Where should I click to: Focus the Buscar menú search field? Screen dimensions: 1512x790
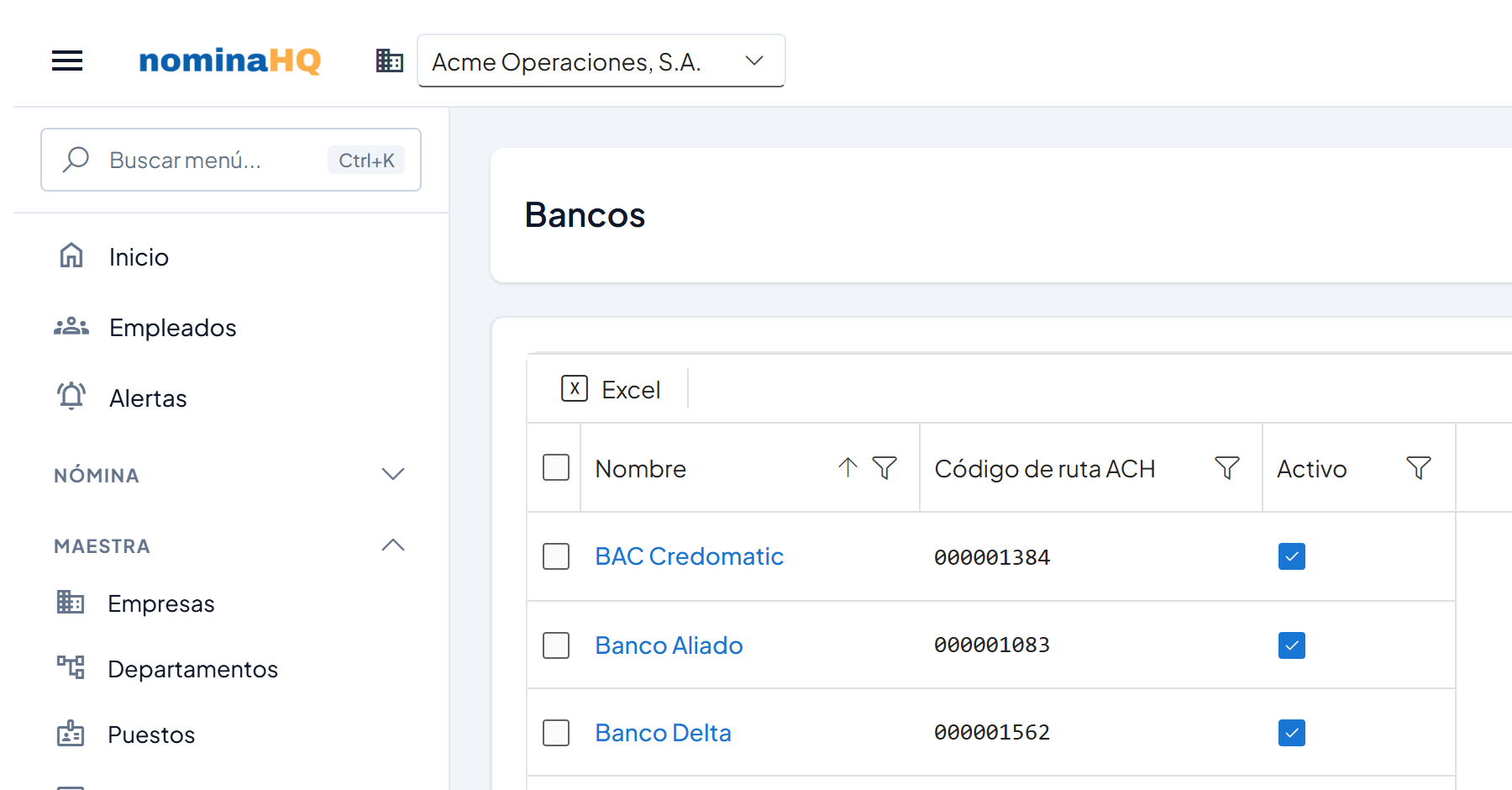[x=231, y=160]
